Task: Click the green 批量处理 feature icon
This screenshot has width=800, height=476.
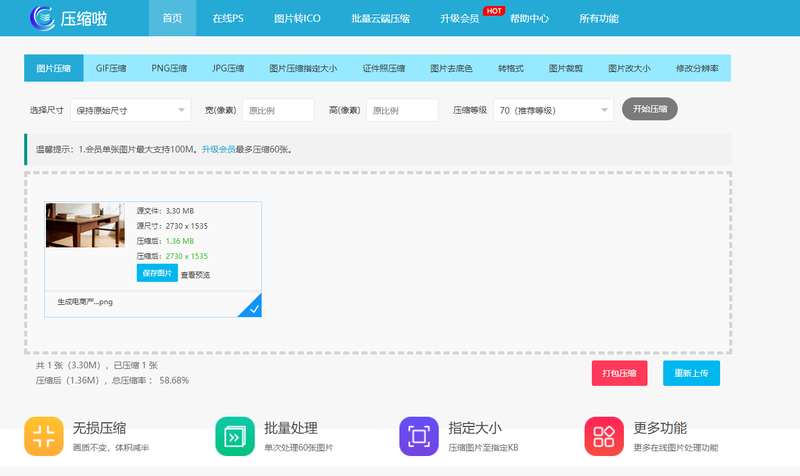Action: (x=235, y=436)
